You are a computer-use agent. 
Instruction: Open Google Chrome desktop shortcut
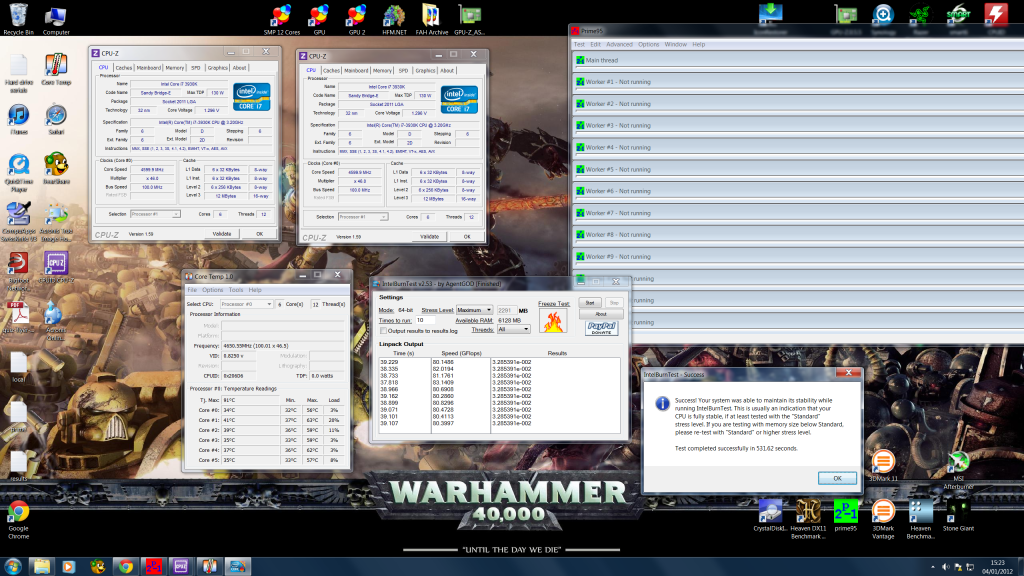click(18, 512)
